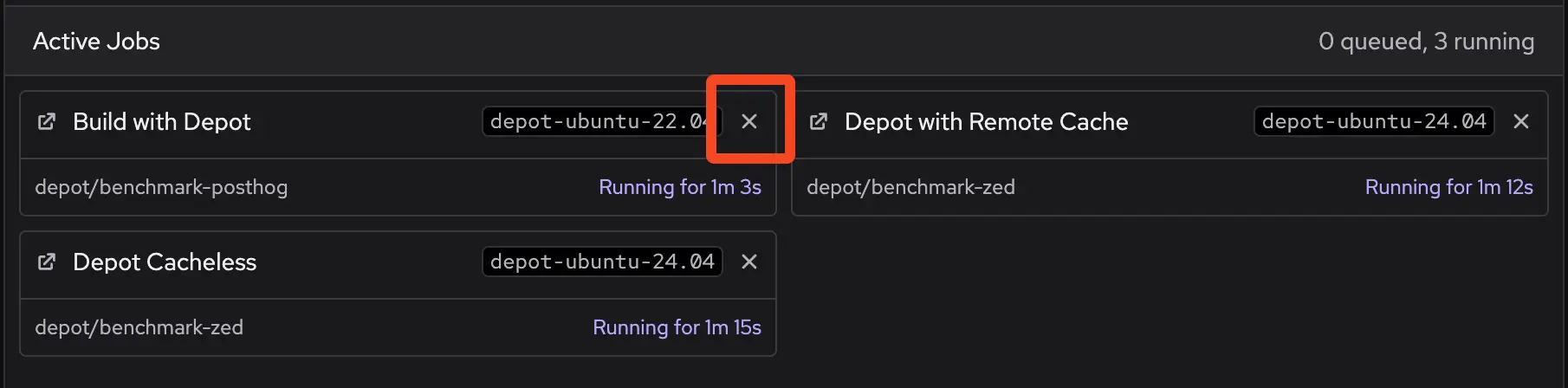Click the depot/benchmark-posthog repository name

[x=161, y=188]
